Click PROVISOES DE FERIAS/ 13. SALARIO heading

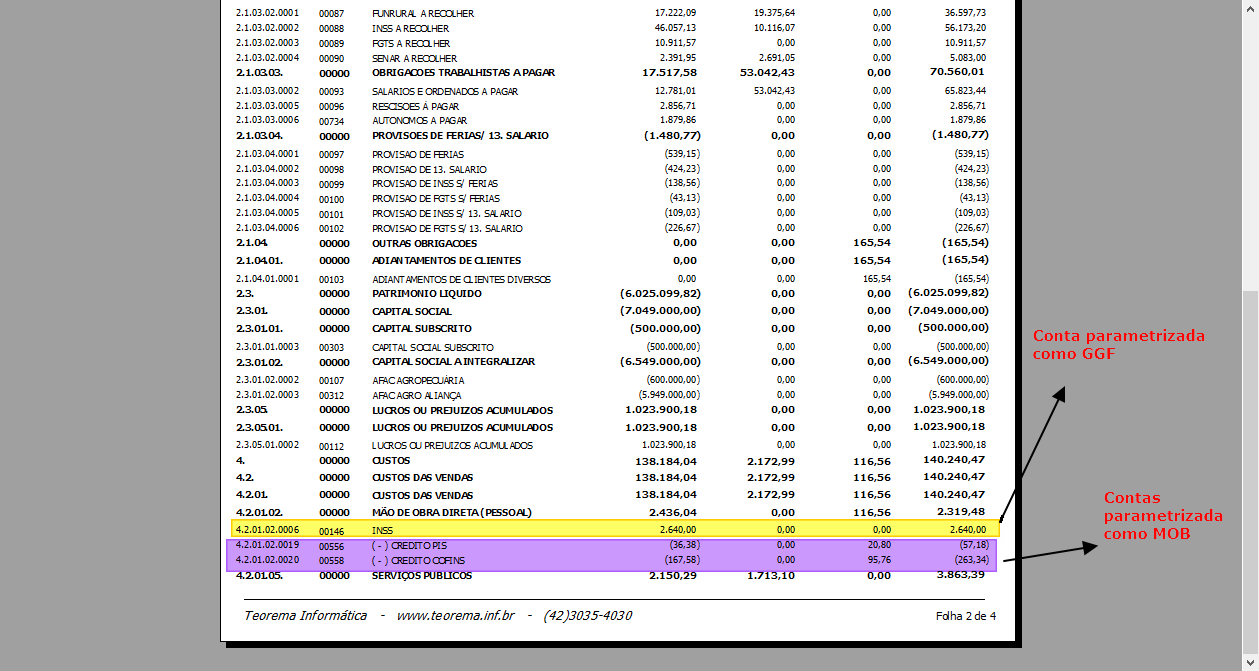(x=460, y=135)
